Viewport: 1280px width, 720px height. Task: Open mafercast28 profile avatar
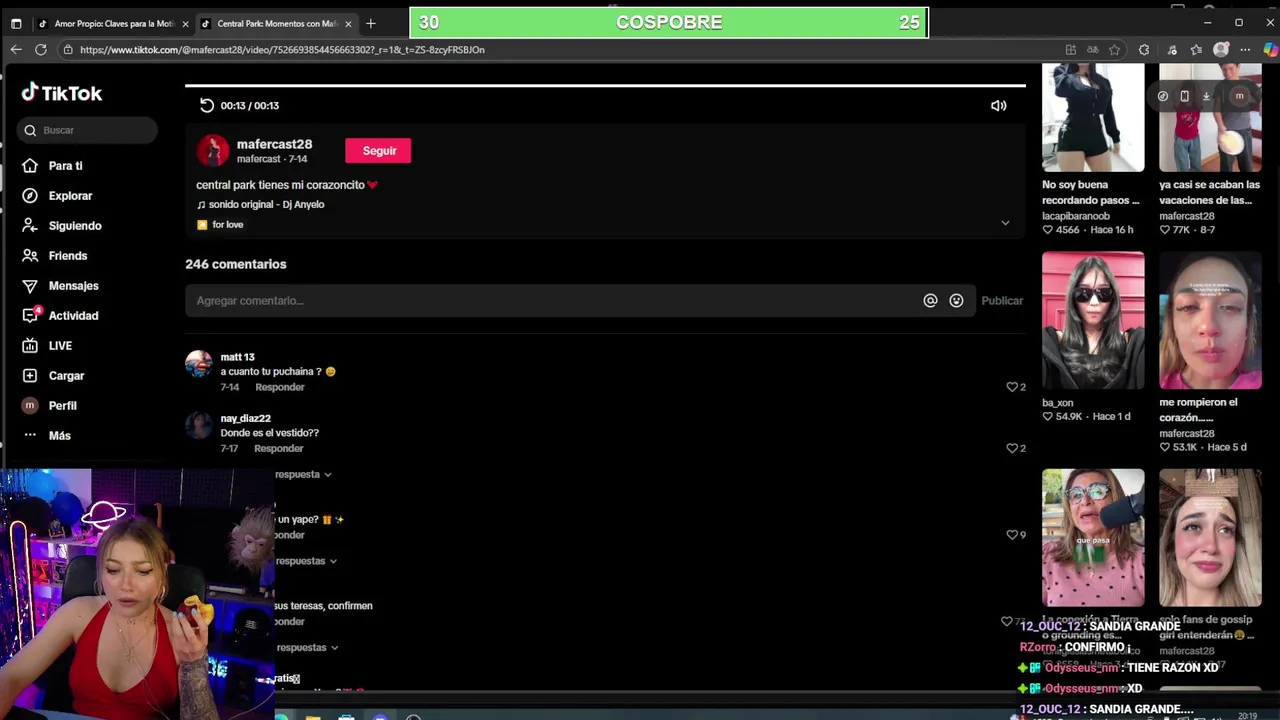[212, 150]
